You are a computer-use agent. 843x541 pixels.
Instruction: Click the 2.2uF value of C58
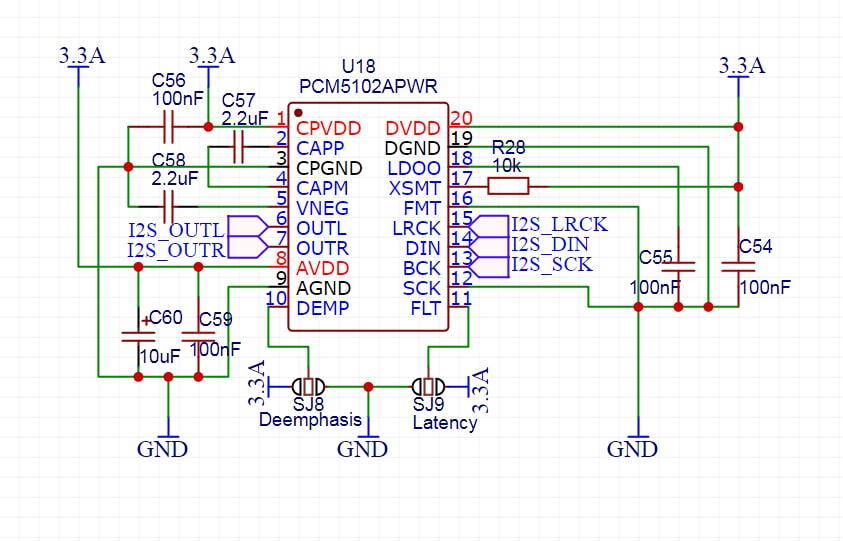coord(175,178)
